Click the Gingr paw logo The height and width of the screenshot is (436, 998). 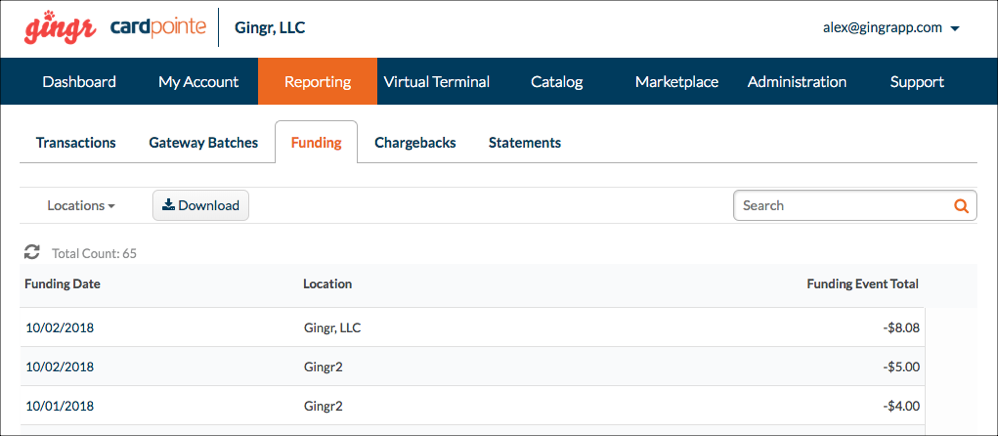pyautogui.click(x=60, y=27)
